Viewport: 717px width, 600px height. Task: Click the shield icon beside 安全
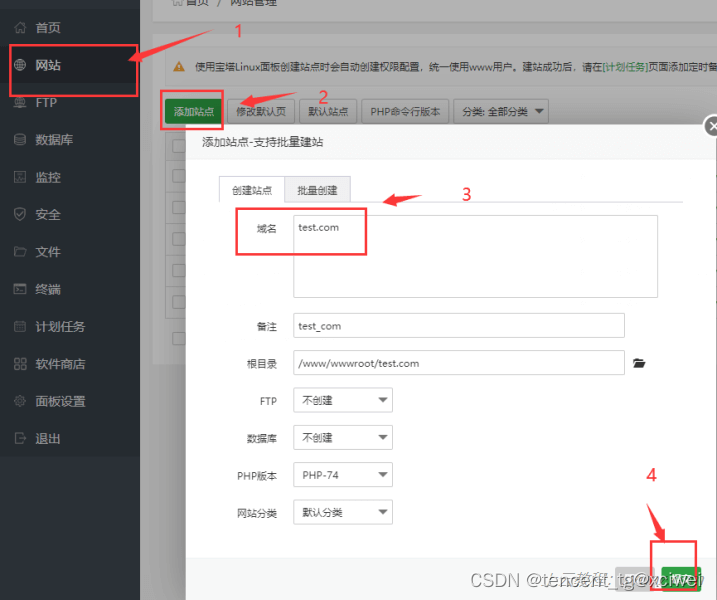coord(20,214)
